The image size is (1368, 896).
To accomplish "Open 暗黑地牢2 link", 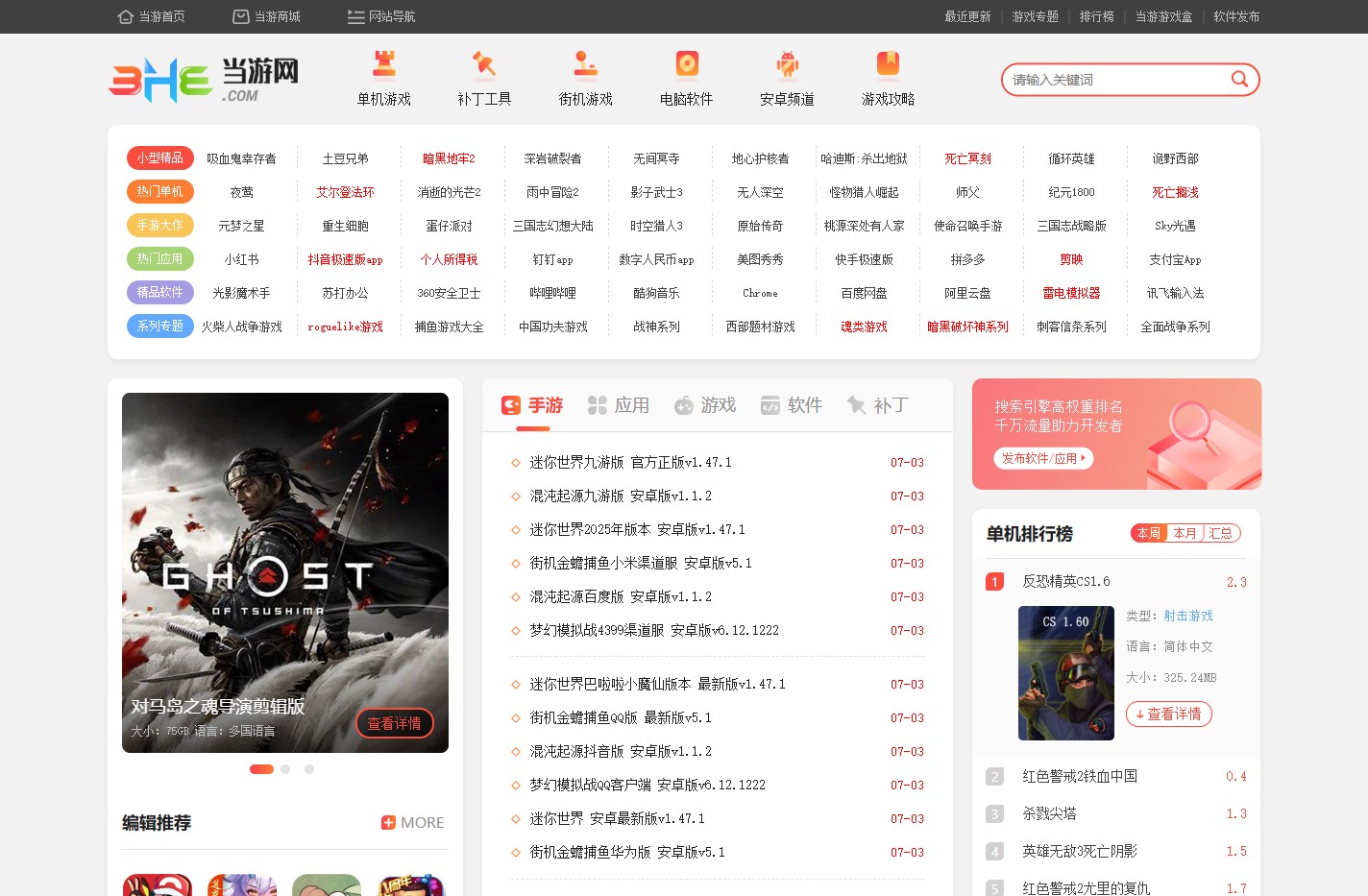I will [x=449, y=158].
